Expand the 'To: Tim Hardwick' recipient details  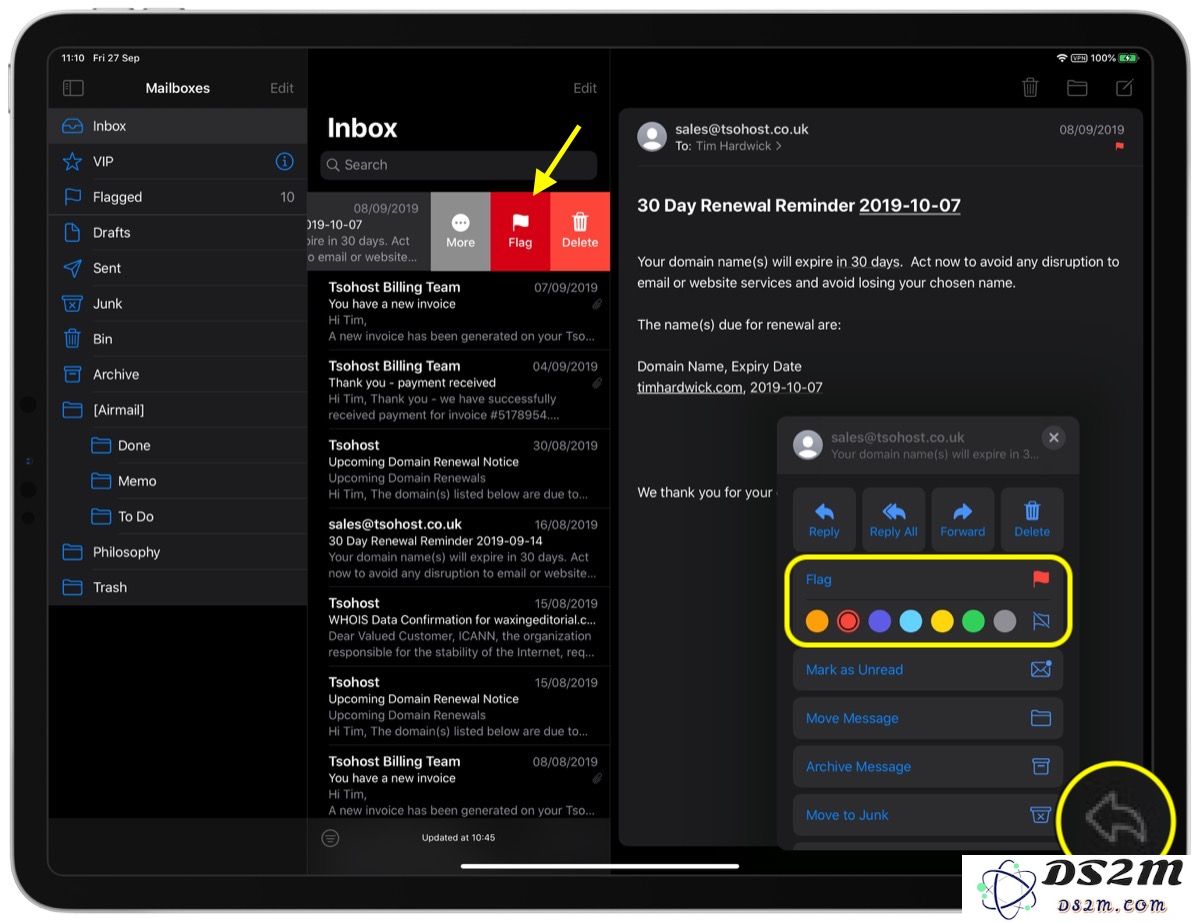click(729, 146)
